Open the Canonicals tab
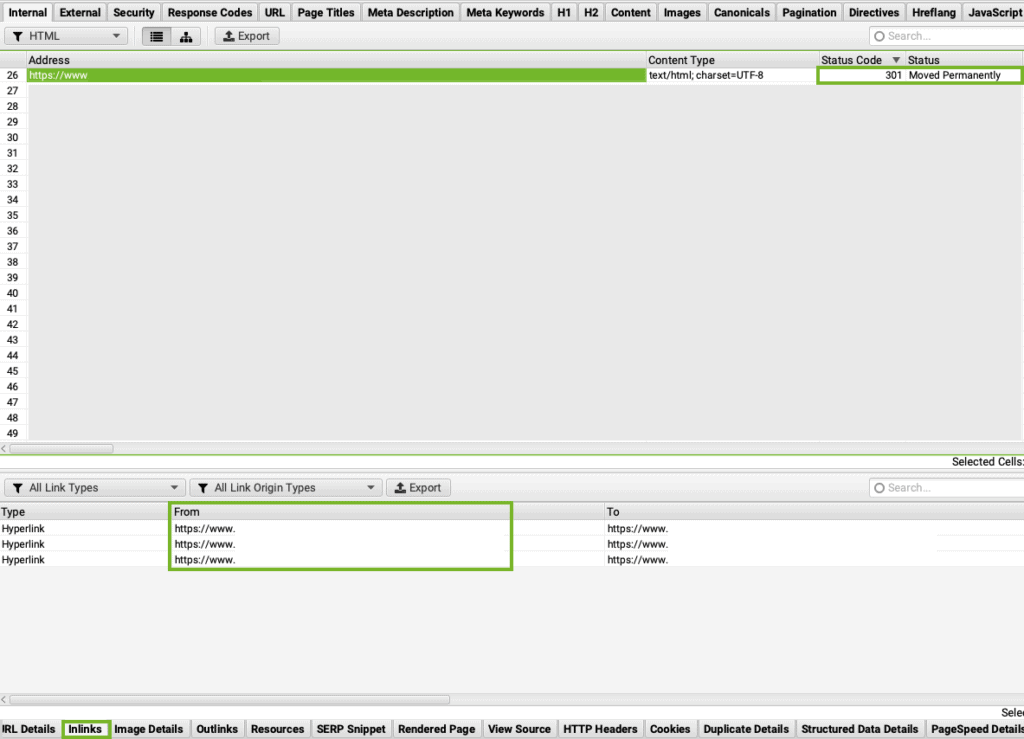This screenshot has height=739, width=1024. coord(741,12)
